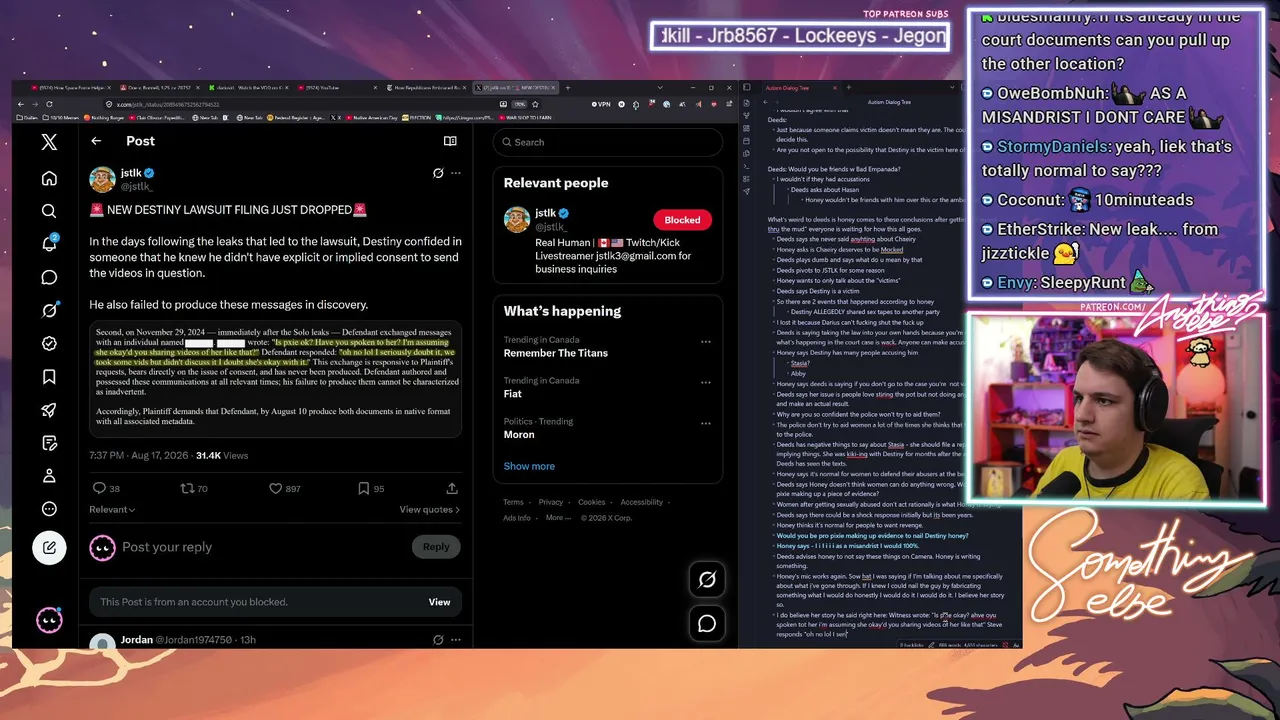This screenshot has width=1280, height=720.
Task: Open the Accessibility footer link
Action: pos(642,502)
